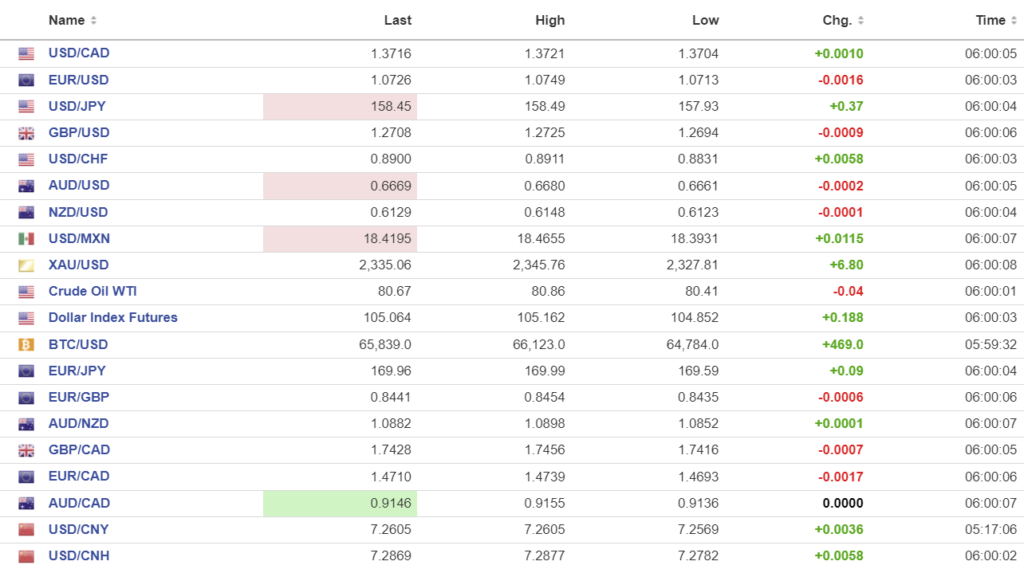Click the USD/CNH change value +0.0058
This screenshot has height=569, width=1024.
(839, 556)
